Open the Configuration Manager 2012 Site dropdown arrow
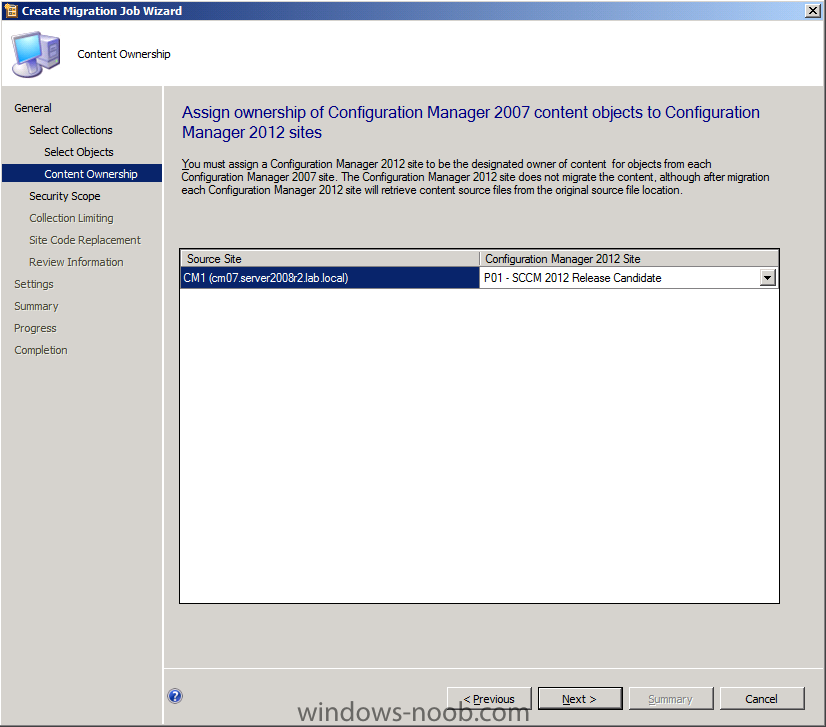This screenshot has width=826, height=727. [x=768, y=278]
